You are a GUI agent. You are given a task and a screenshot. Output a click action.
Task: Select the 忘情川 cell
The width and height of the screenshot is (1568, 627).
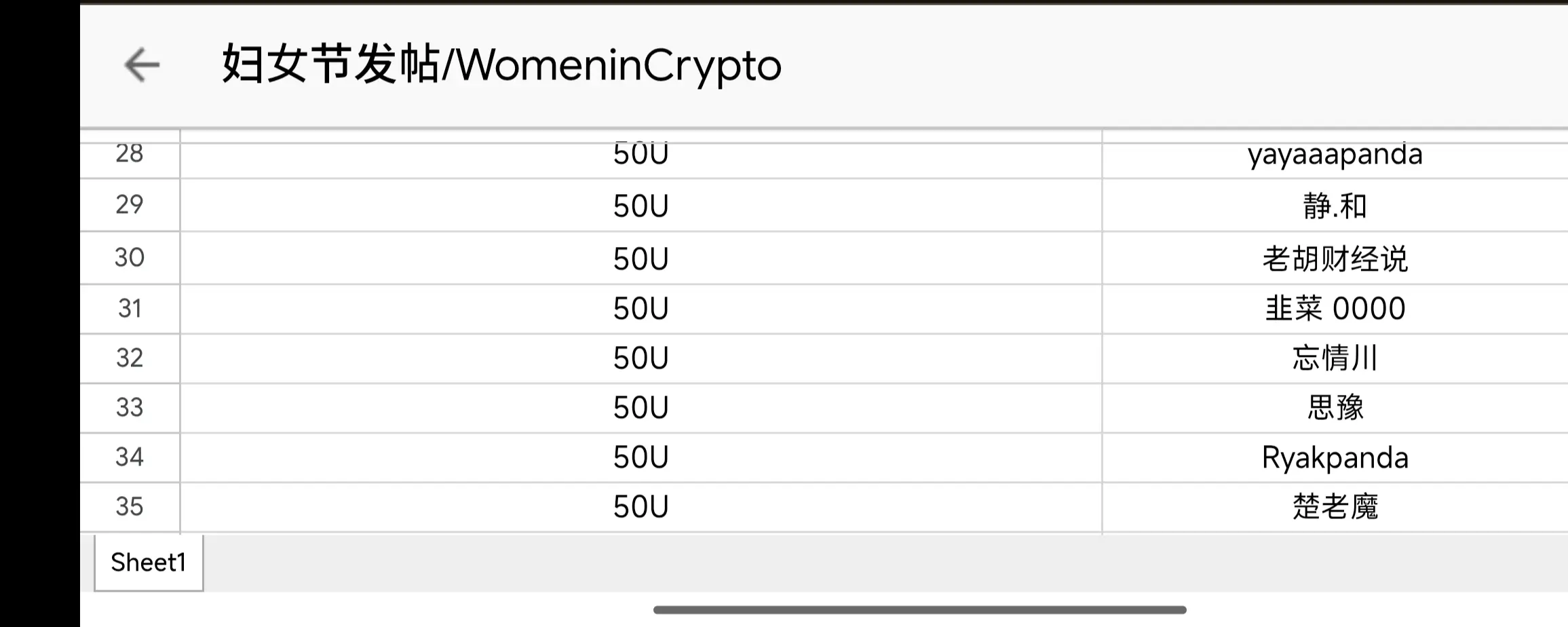point(1335,358)
